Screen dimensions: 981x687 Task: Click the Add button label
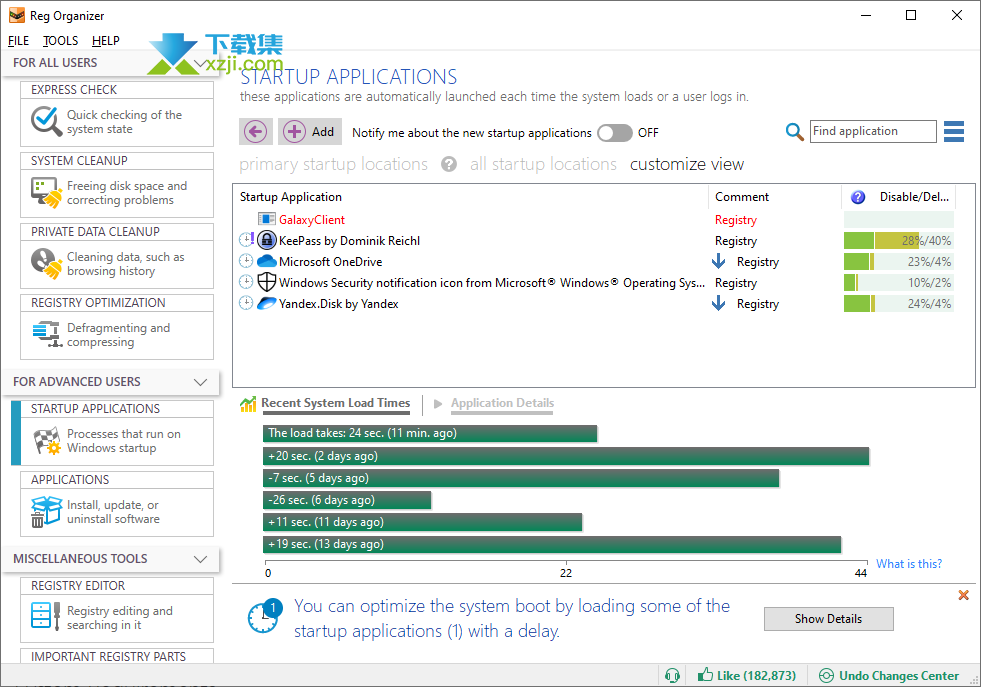pos(323,132)
